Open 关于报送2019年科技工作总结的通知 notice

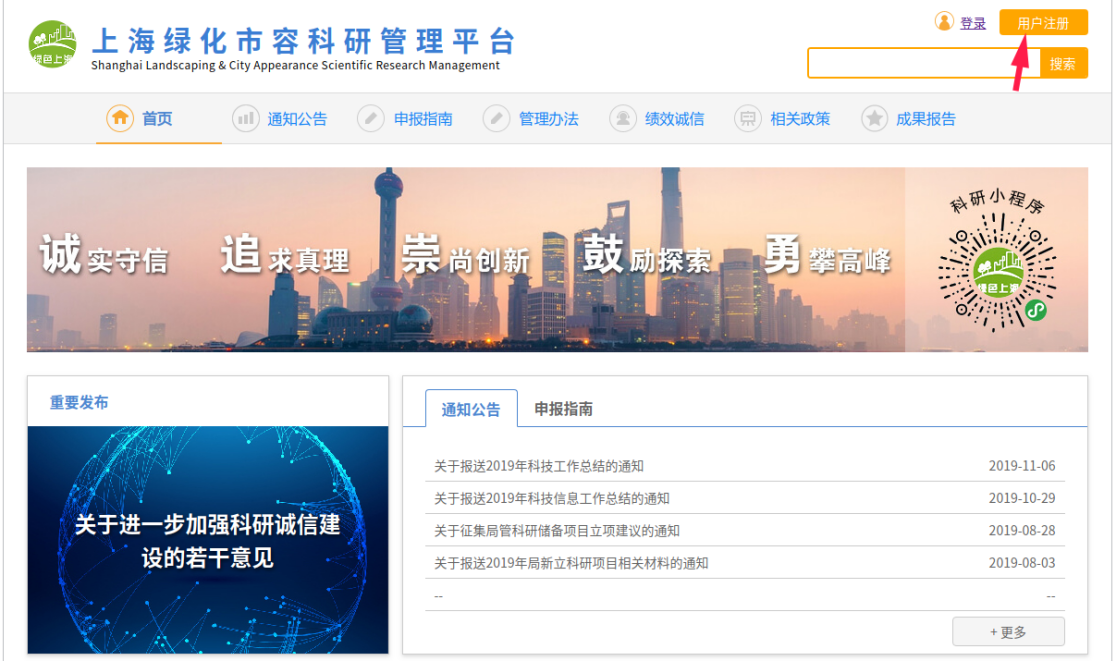(x=538, y=466)
